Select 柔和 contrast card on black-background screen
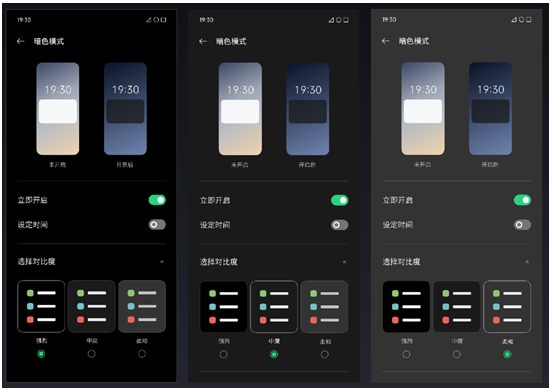 point(142,306)
